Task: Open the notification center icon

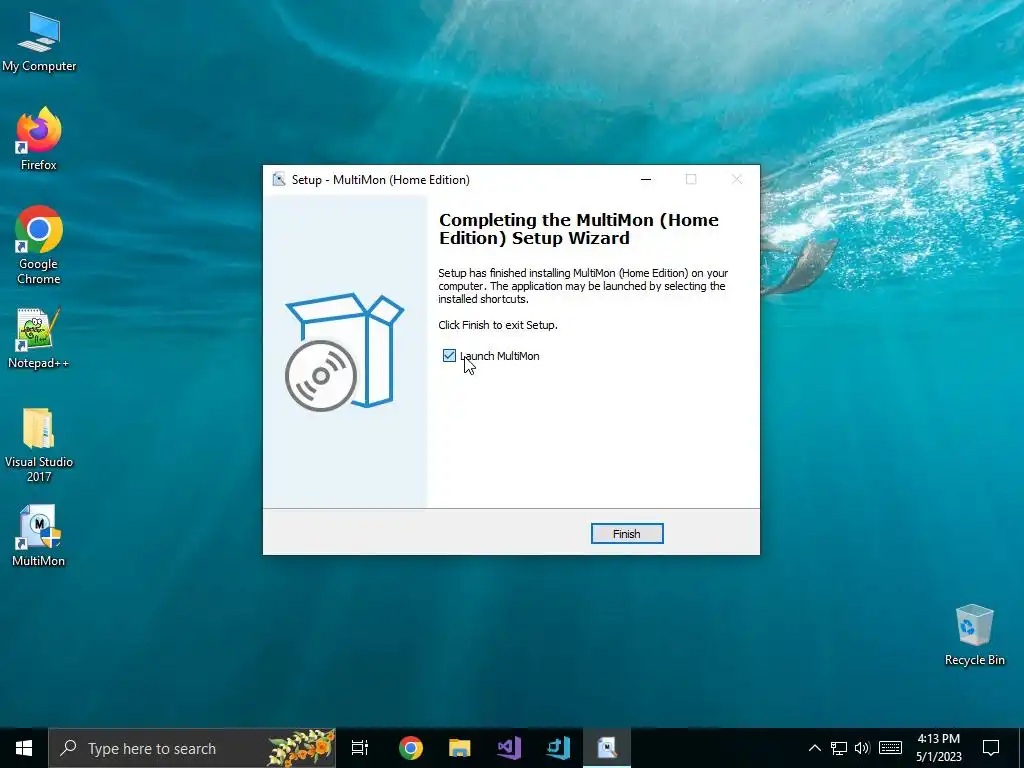Action: pos(991,748)
